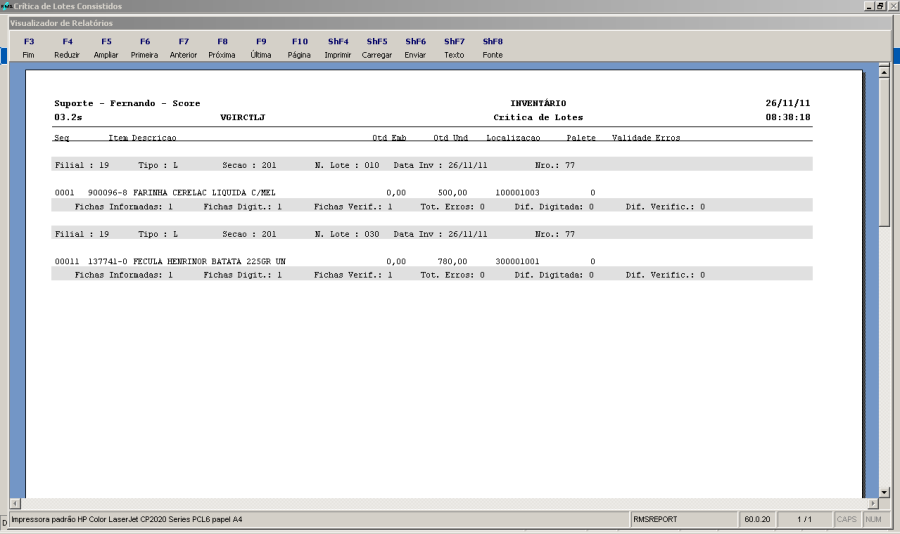
Task: Switch to text view with ShF7 Texto
Action: pos(454,48)
